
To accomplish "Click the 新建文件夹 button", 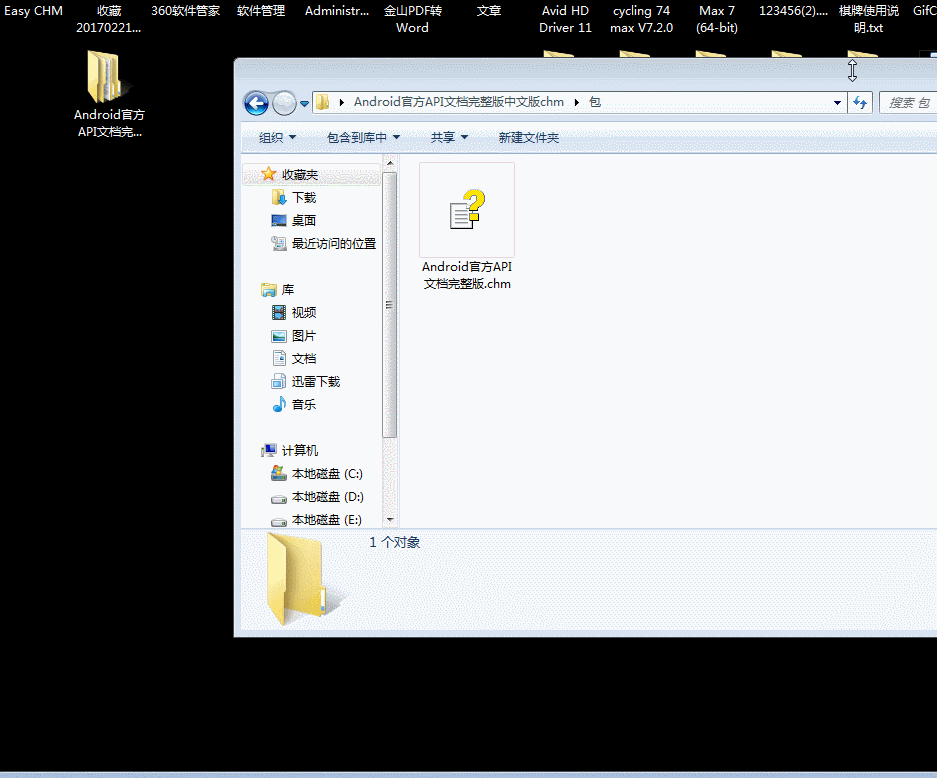I will pos(529,137).
